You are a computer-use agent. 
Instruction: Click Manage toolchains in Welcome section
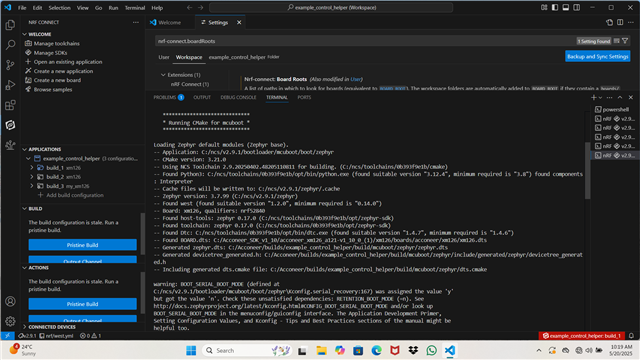tap(56, 43)
